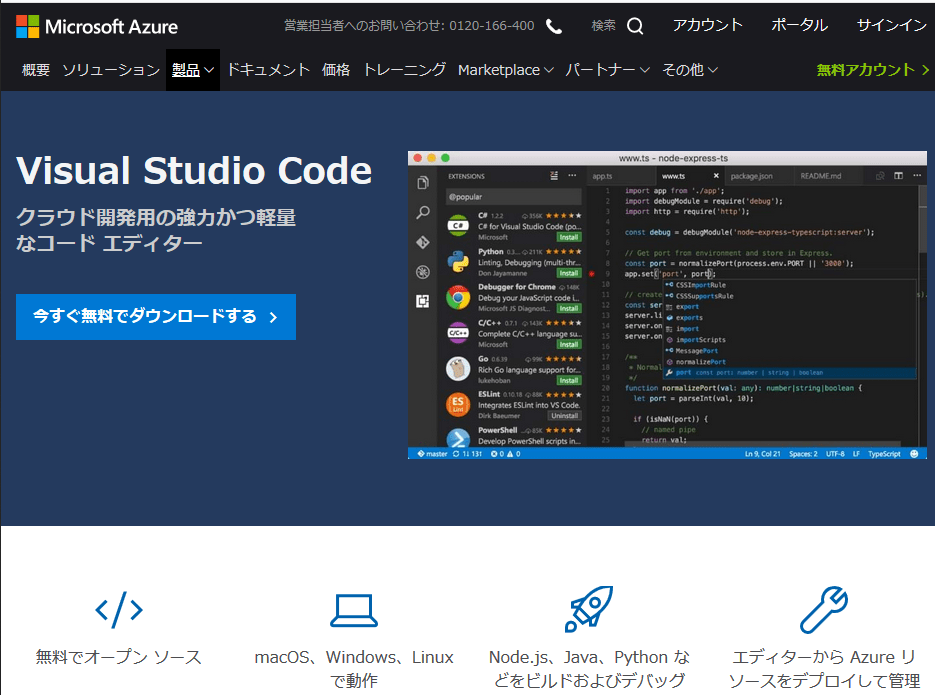The width and height of the screenshot is (935, 695).
Task: Click the Visual Studio Code heading
Action: (x=194, y=170)
